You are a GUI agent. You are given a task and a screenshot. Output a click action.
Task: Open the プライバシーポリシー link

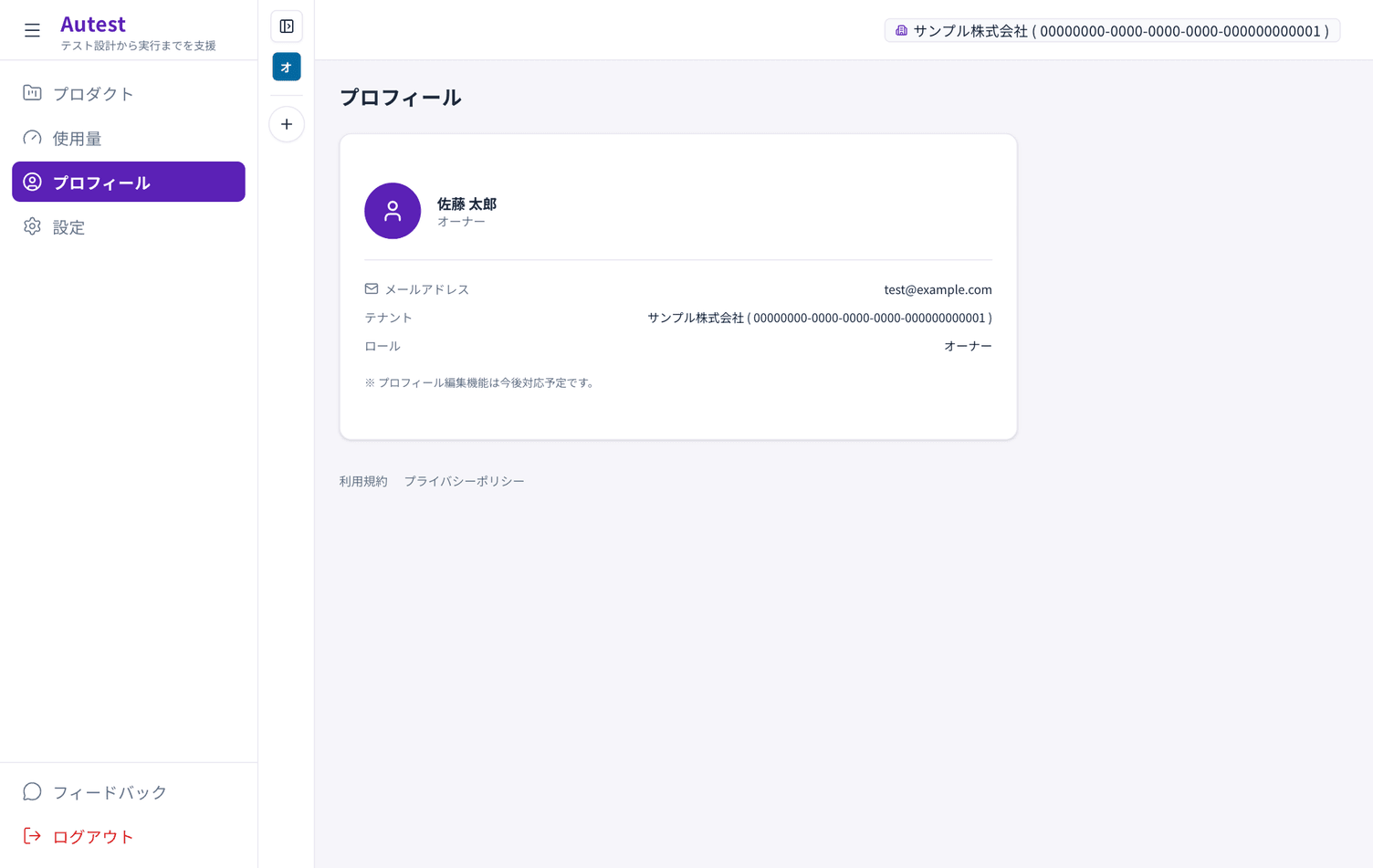[464, 481]
